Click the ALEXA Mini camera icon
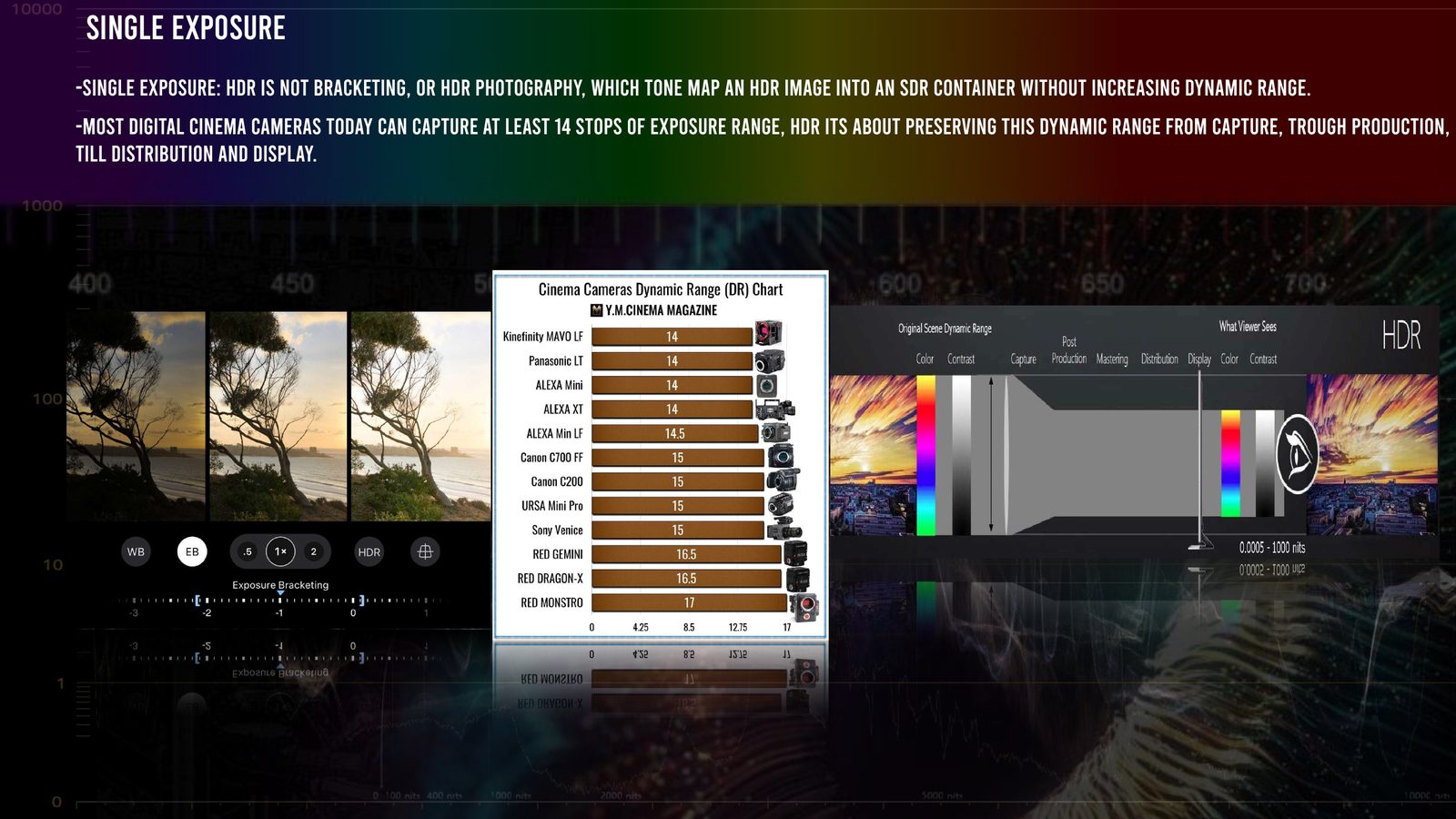The width and height of the screenshot is (1456, 819). tap(769, 385)
